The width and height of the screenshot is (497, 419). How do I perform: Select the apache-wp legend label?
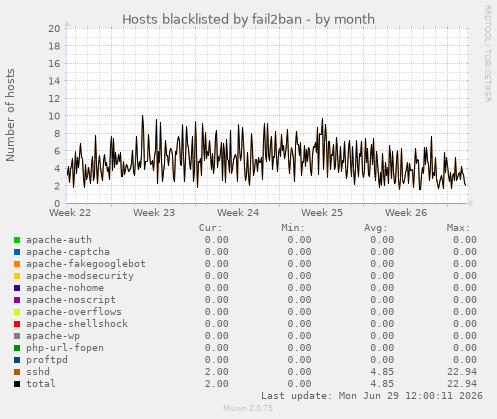tap(53, 336)
